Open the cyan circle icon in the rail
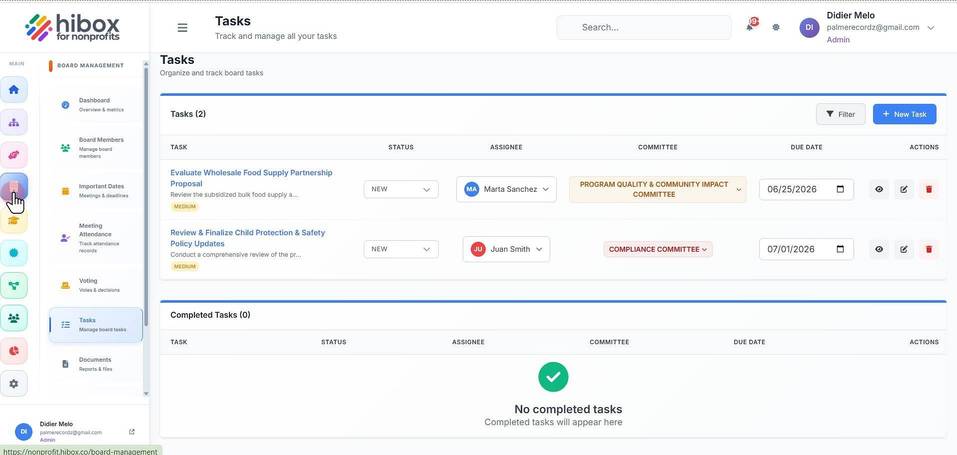The width and height of the screenshot is (957, 455). [13, 253]
